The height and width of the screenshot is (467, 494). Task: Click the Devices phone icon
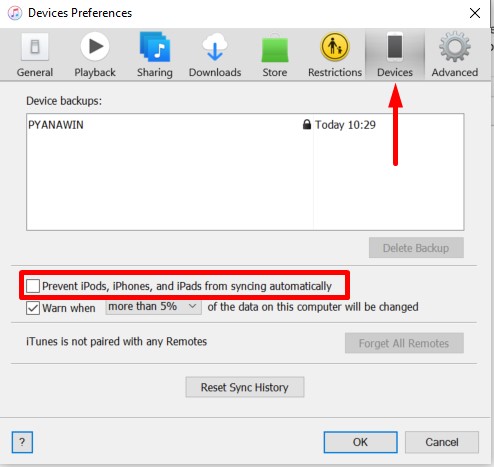(x=395, y=47)
